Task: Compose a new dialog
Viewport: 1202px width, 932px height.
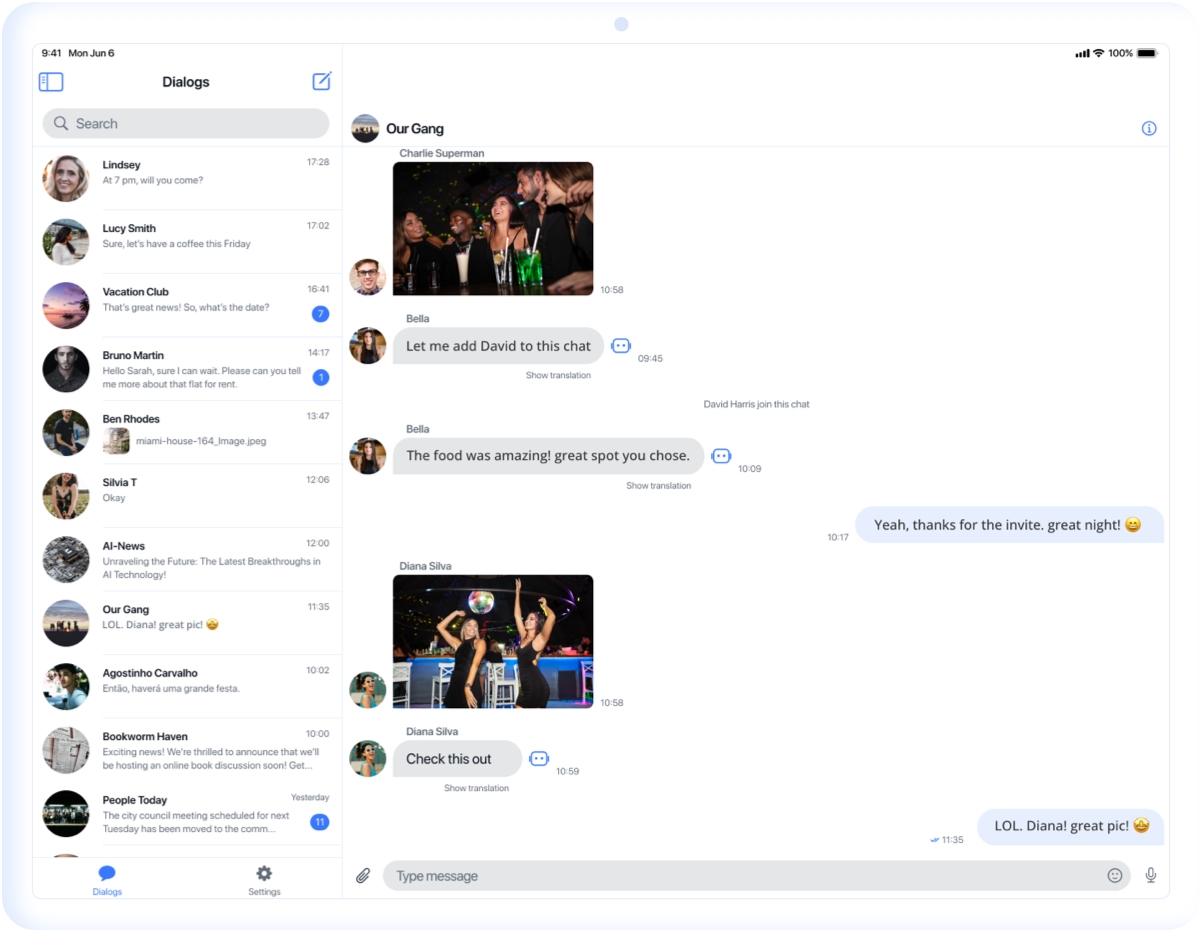Action: point(321,81)
